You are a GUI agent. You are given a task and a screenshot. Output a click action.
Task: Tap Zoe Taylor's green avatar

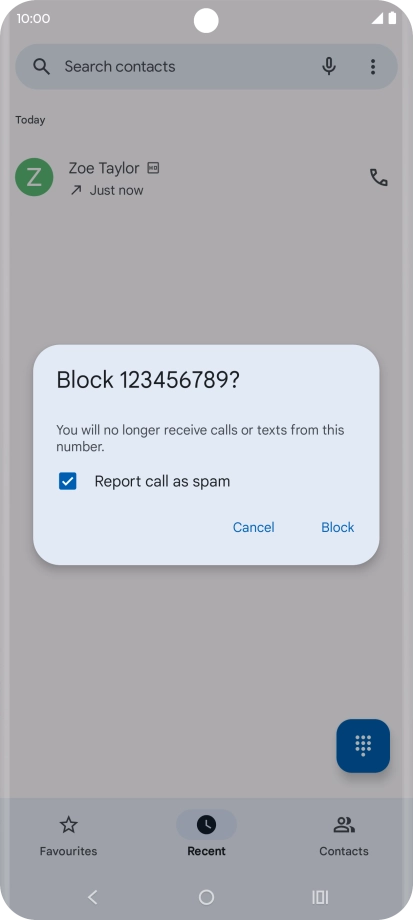click(34, 177)
